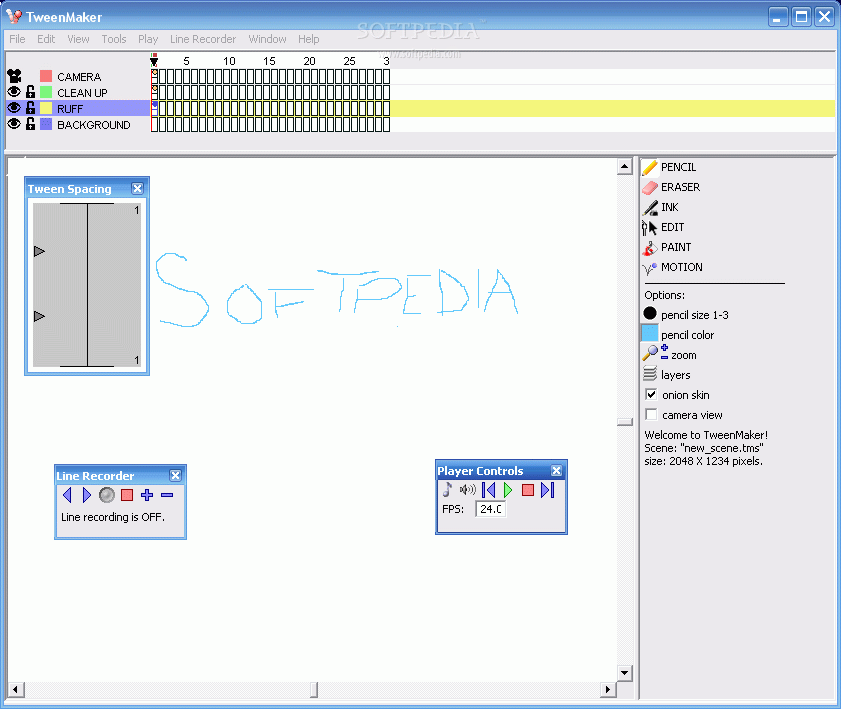The width and height of the screenshot is (841, 709).
Task: Click frame 10 on the timeline ruler
Action: pyautogui.click(x=230, y=61)
